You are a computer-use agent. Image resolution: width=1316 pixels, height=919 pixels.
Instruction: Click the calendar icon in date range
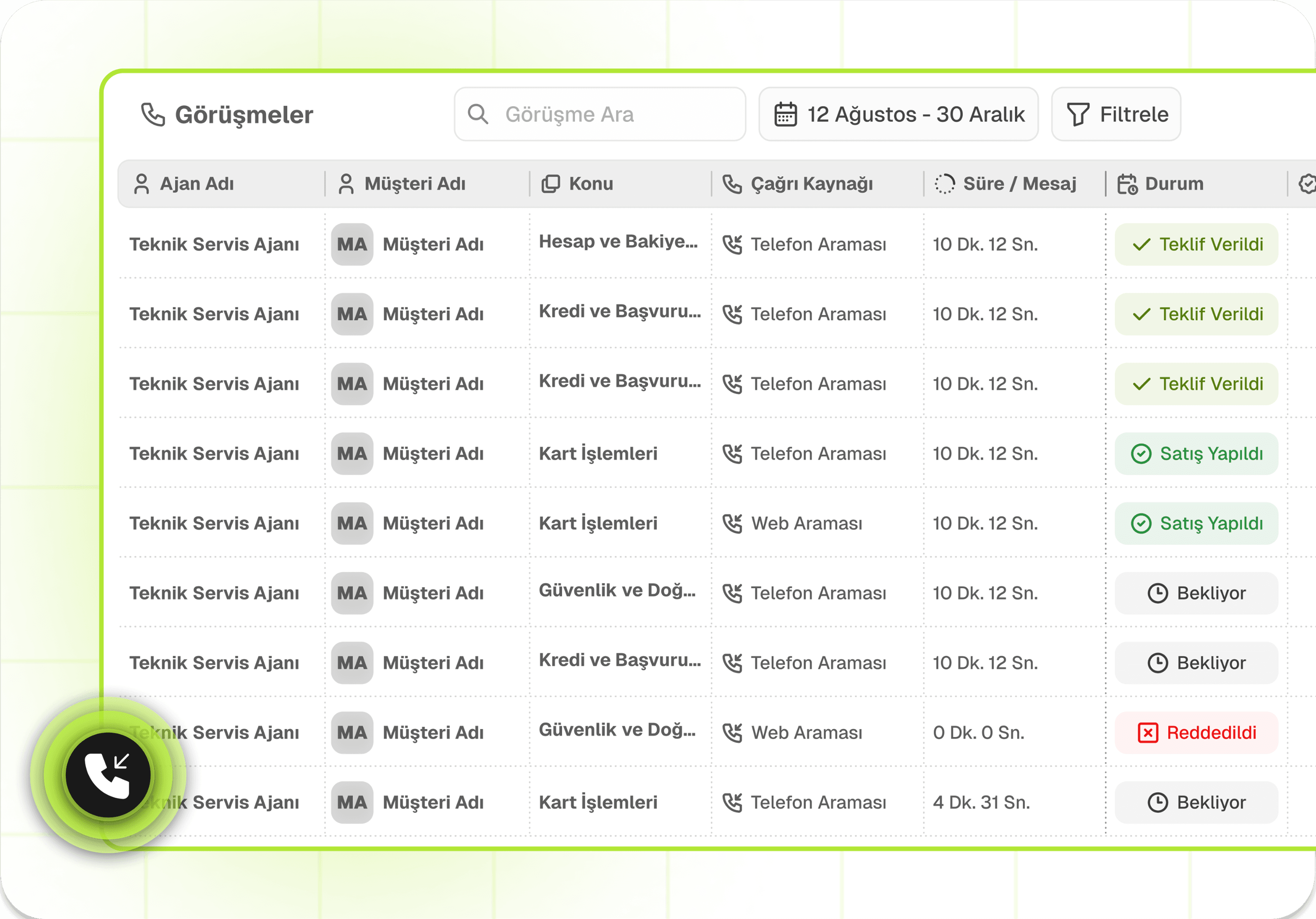(x=785, y=114)
